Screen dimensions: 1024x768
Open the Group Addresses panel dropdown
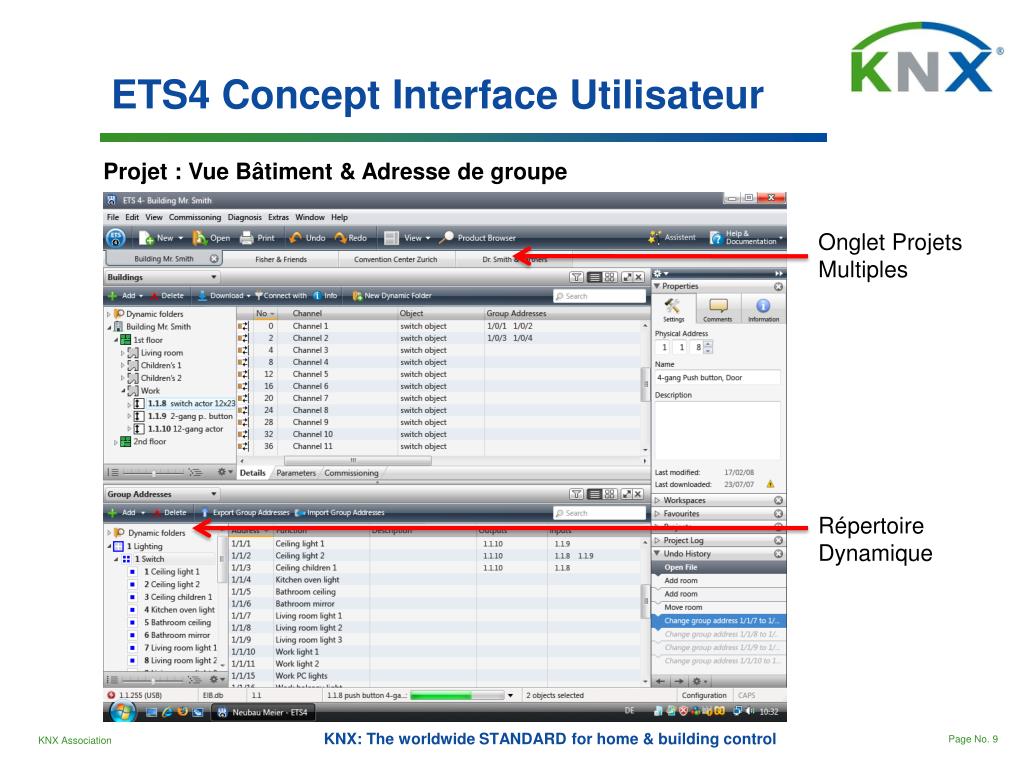[x=214, y=494]
